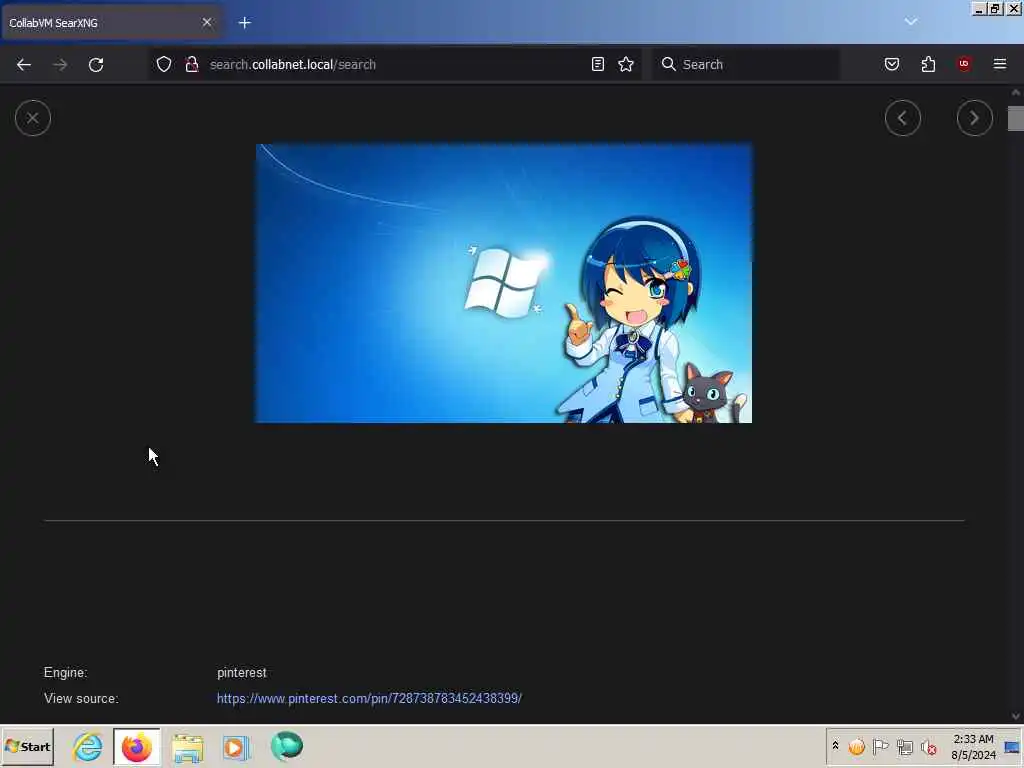The height and width of the screenshot is (768, 1024).
Task: Click scrollbar down arrow
Action: click(x=1016, y=716)
